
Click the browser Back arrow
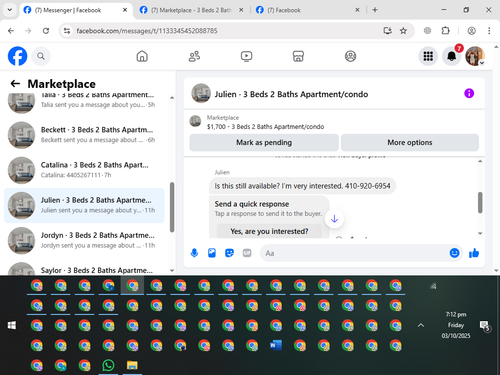11,31
